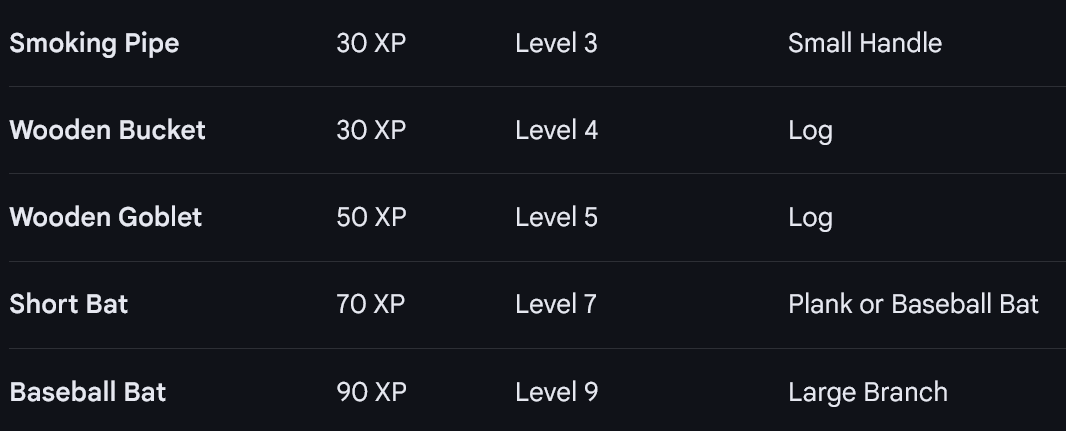Select the Level 7 requirement

[x=555, y=304]
